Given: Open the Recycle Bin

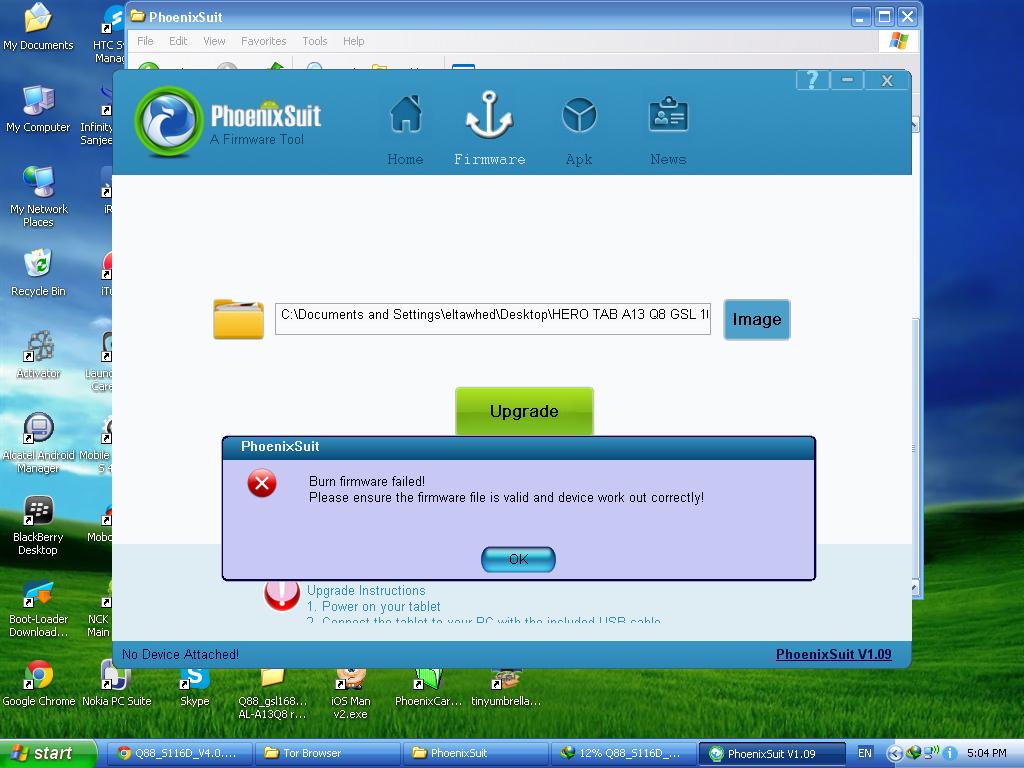Looking at the screenshot, I should [x=38, y=273].
